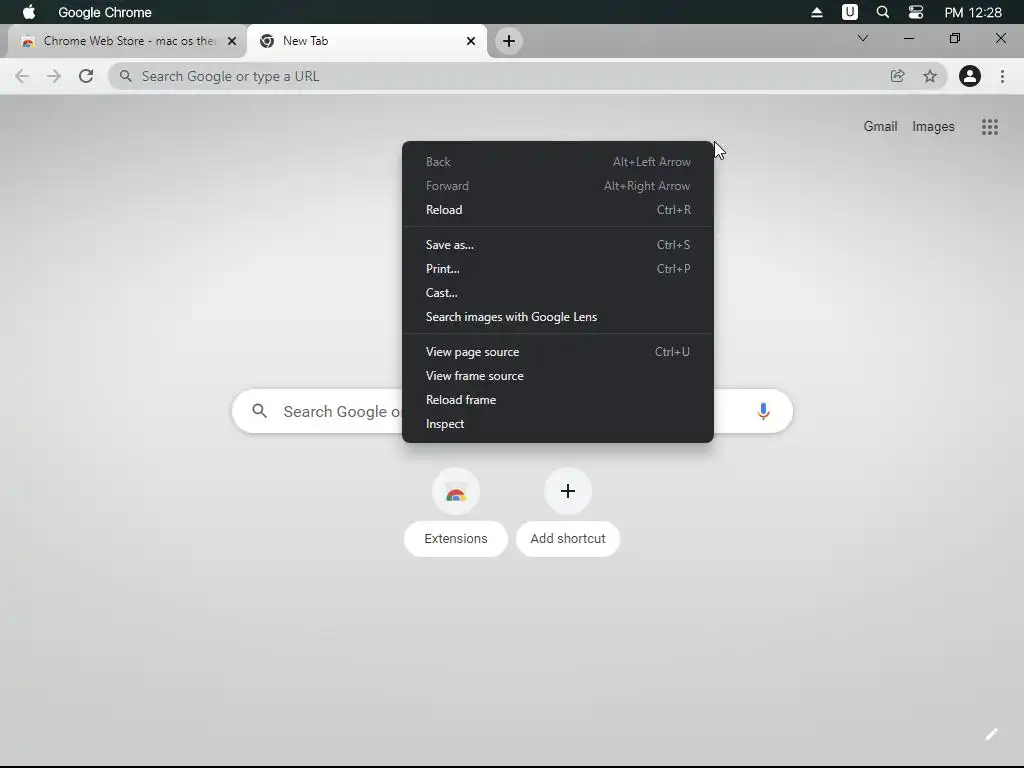The height and width of the screenshot is (768, 1024).
Task: Click the browser Forward arrow
Action: (x=54, y=76)
